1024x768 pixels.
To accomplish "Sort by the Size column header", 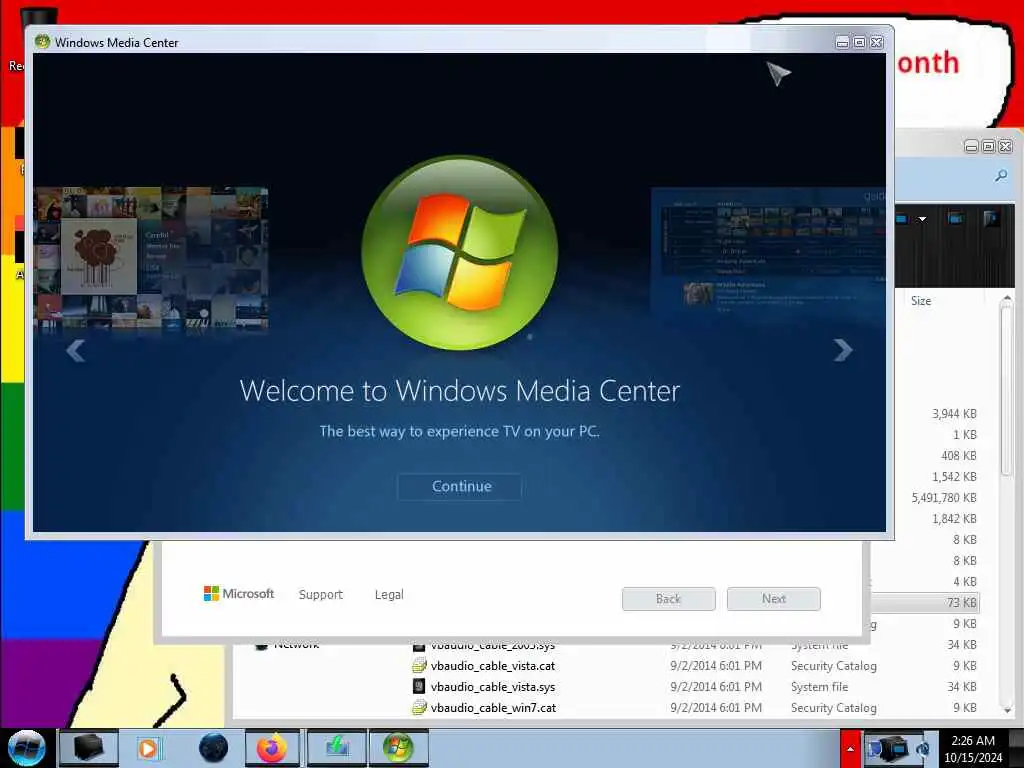I will (x=921, y=301).
